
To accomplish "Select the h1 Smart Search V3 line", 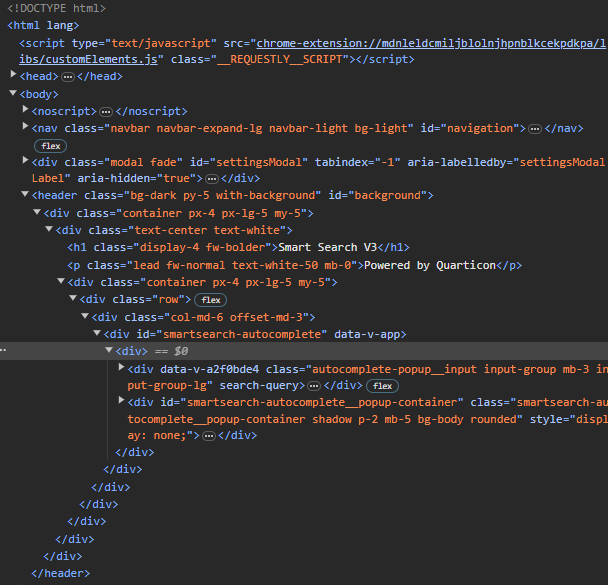I will 238,247.
